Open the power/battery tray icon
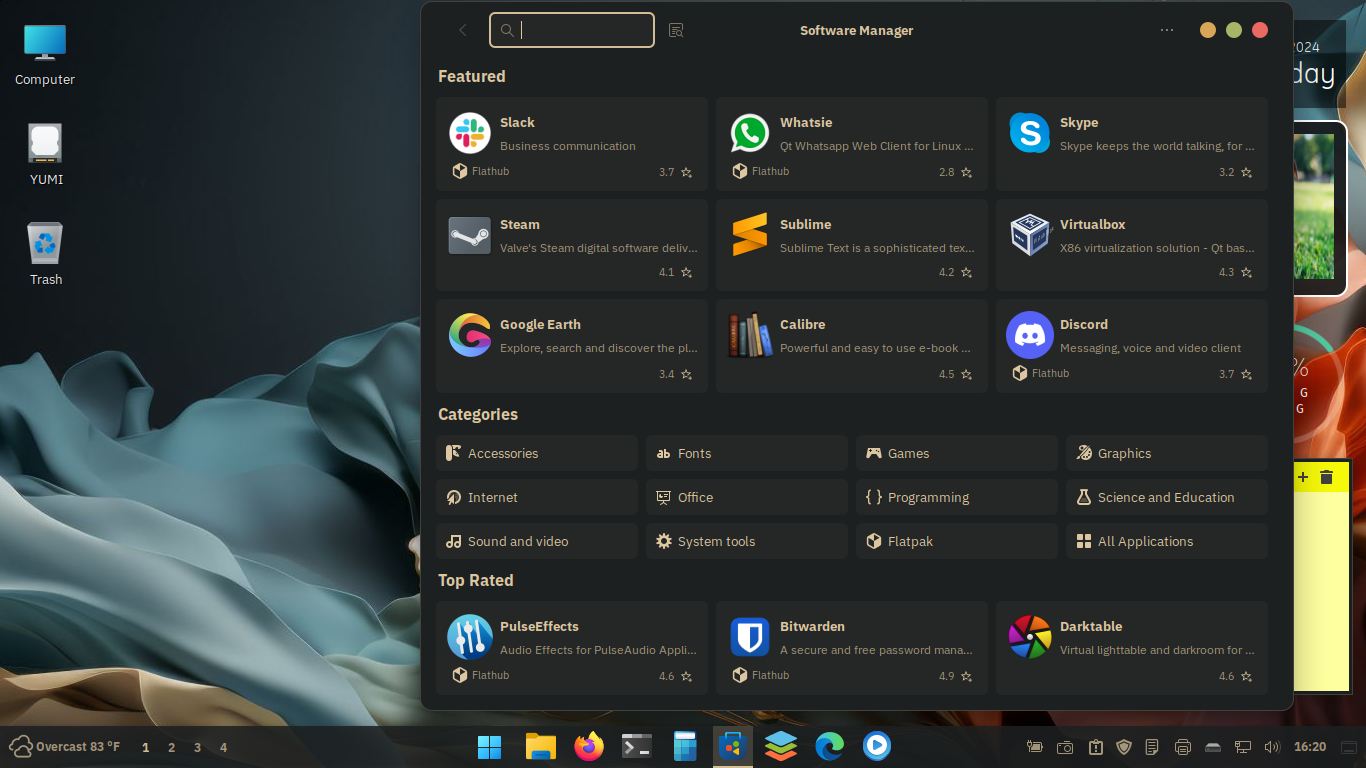Viewport: 1366px width, 768px height. coord(1035,747)
